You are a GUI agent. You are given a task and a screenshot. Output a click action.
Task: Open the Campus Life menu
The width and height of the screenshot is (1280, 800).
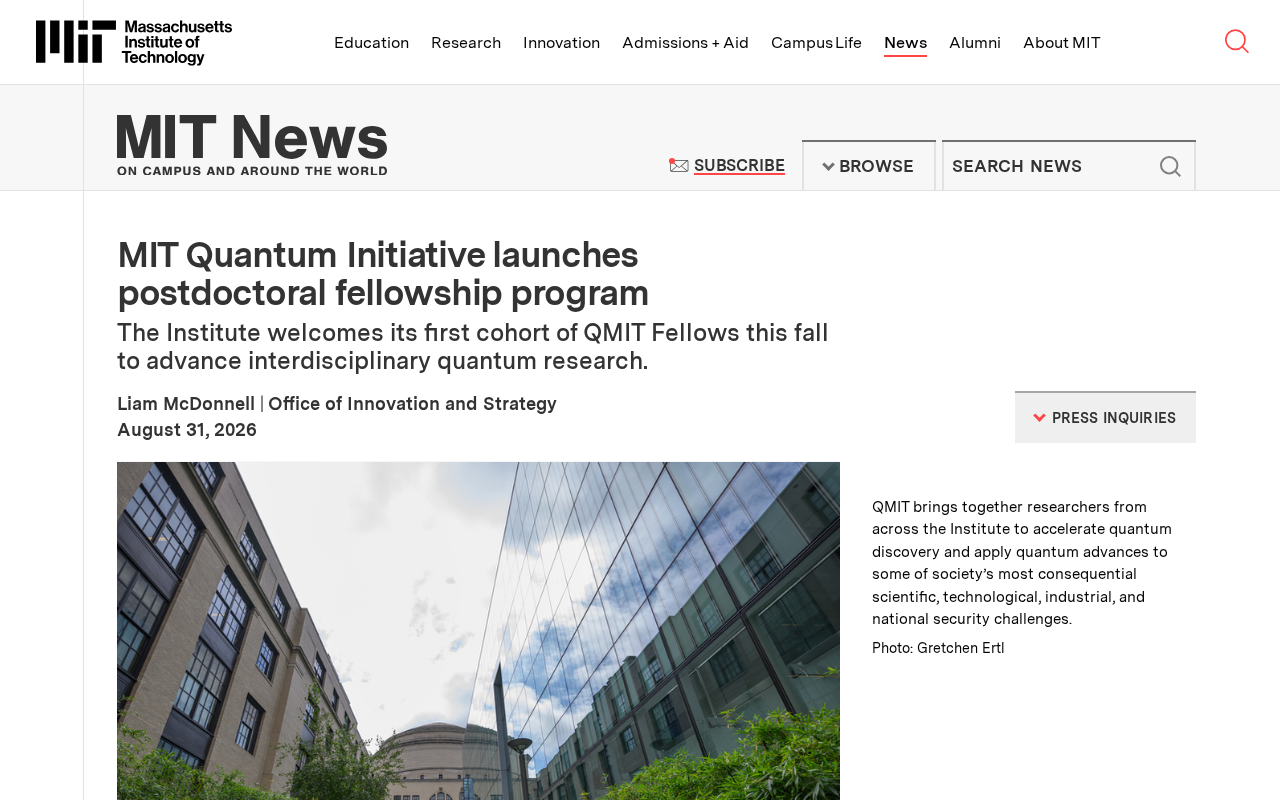pyautogui.click(x=816, y=42)
